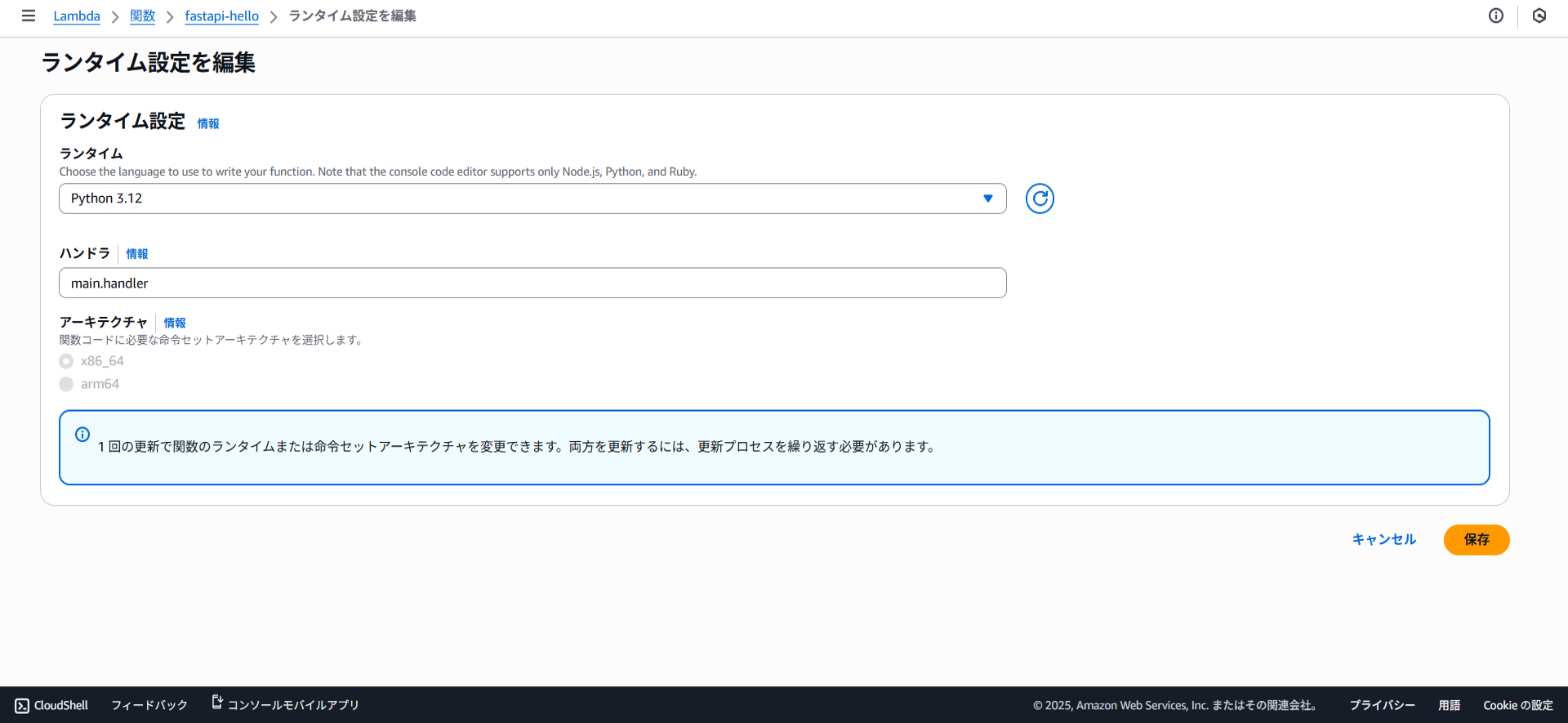1568x723 pixels.
Task: Click the キャンセル button
Action: coord(1384,539)
